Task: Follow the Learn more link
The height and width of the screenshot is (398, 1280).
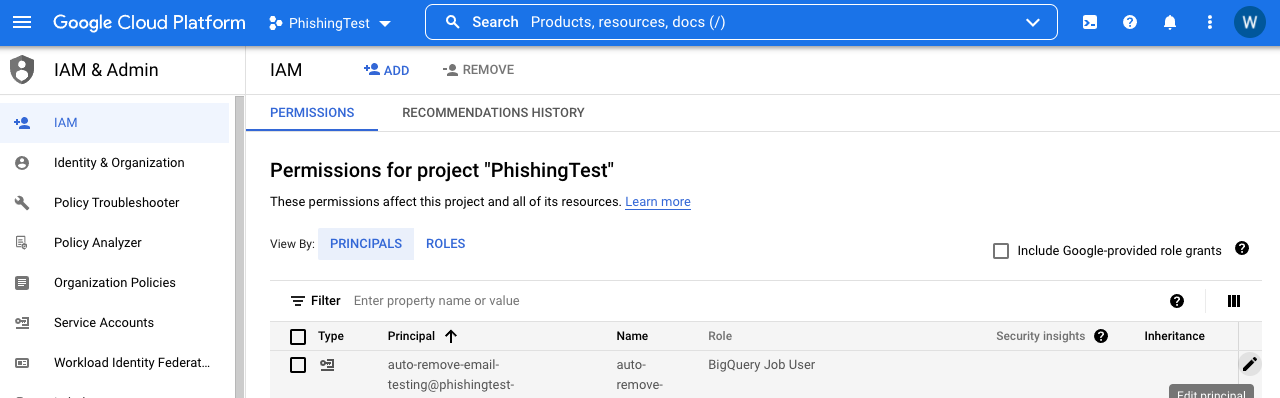Action: [658, 202]
